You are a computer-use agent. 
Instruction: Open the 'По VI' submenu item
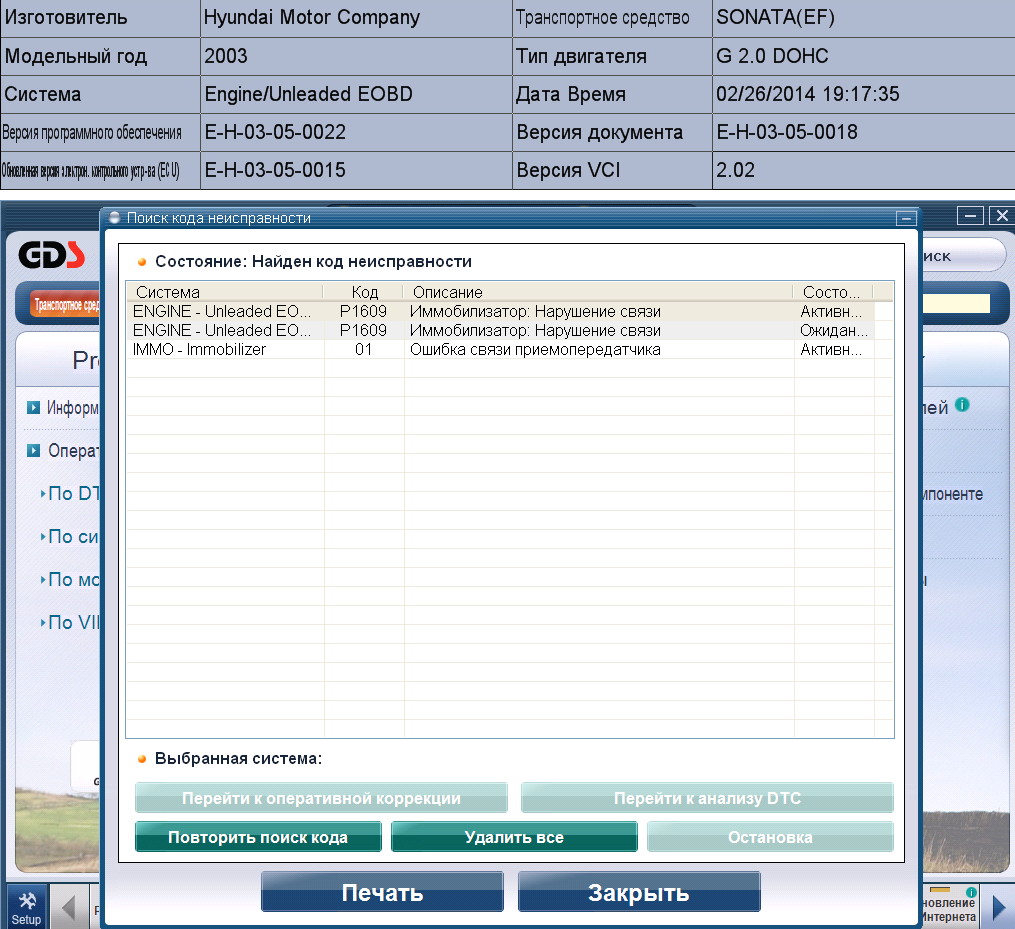[x=70, y=622]
